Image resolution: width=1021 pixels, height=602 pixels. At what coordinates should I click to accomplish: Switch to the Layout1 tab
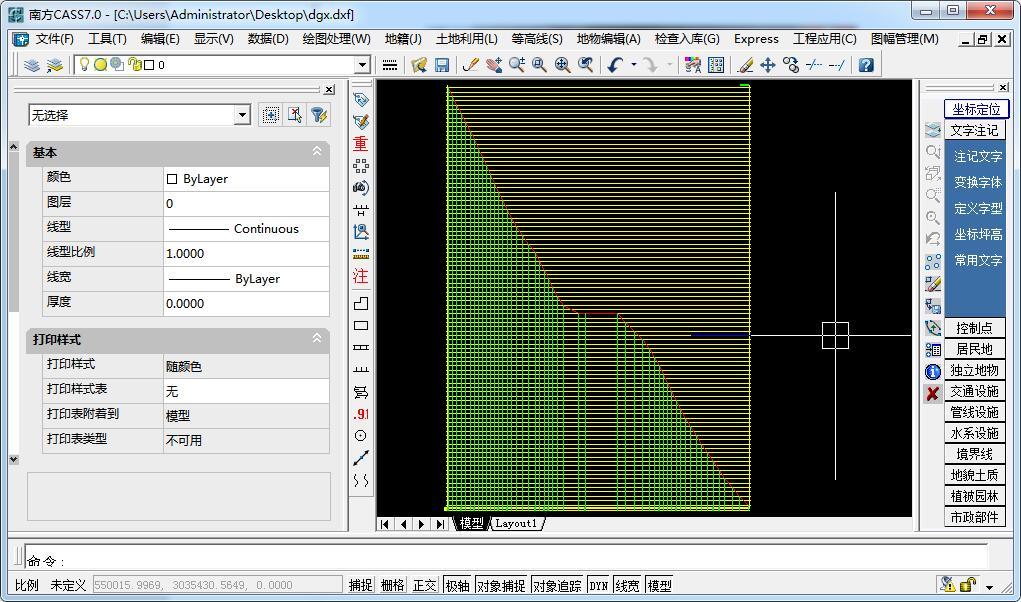517,523
